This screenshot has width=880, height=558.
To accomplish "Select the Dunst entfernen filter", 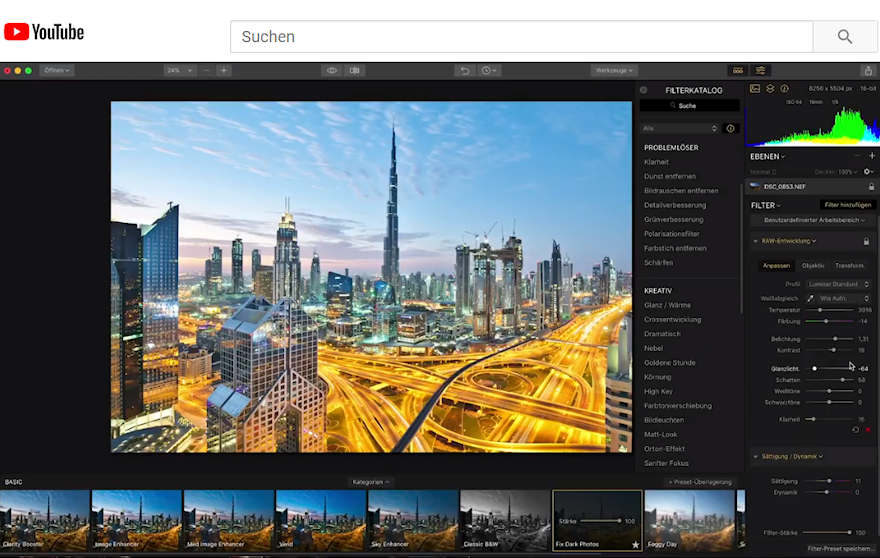I will coord(670,176).
